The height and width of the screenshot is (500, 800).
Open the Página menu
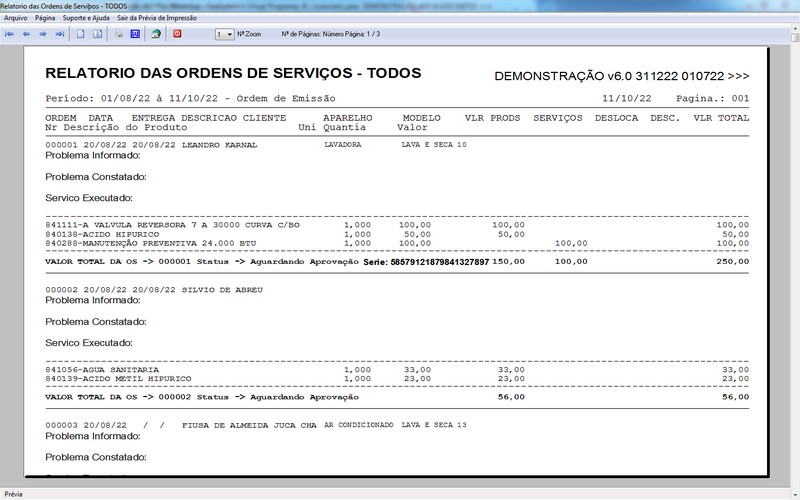(x=45, y=18)
